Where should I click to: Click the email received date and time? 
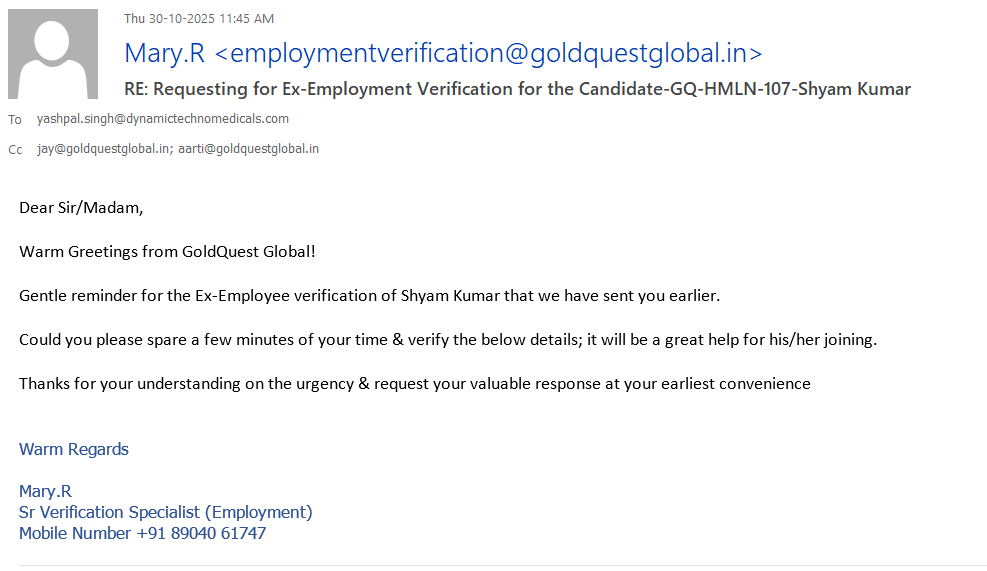[199, 18]
